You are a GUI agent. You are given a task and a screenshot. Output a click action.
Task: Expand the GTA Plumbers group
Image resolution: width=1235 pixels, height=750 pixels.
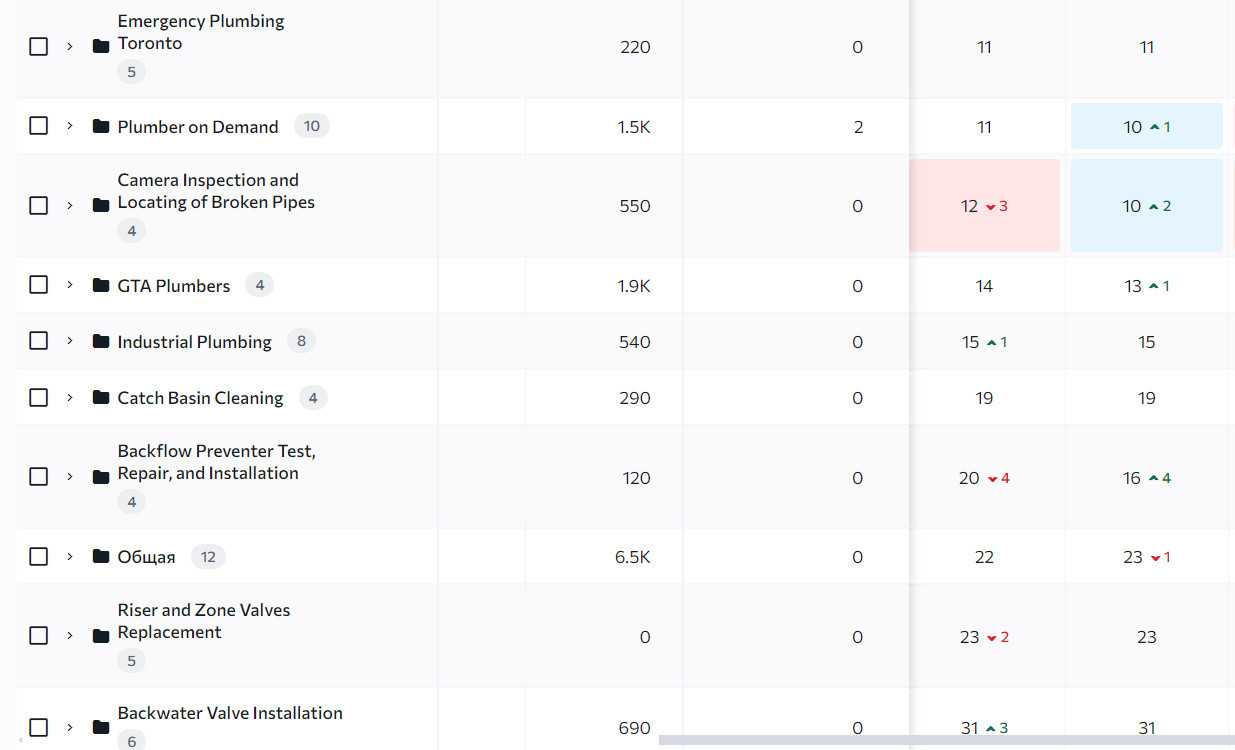click(69, 285)
